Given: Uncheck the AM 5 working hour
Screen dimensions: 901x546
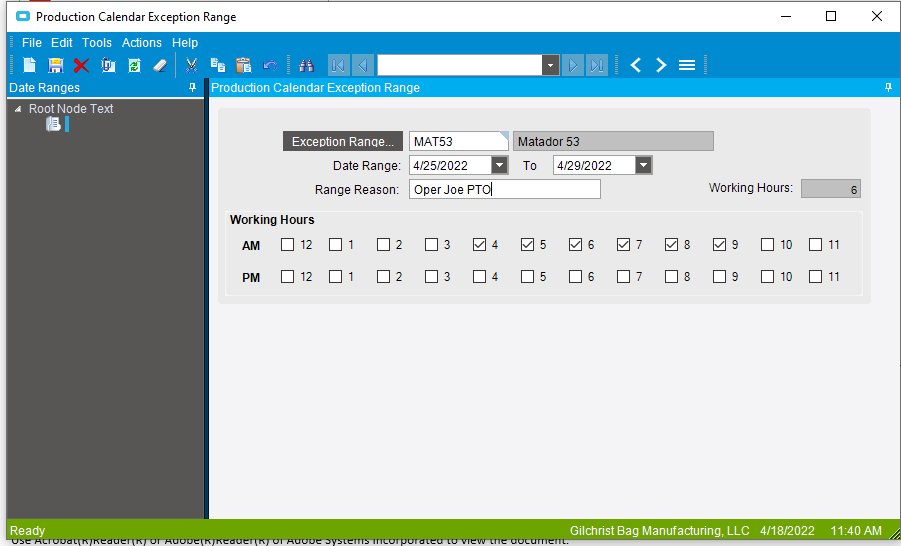Looking at the screenshot, I should (x=527, y=245).
